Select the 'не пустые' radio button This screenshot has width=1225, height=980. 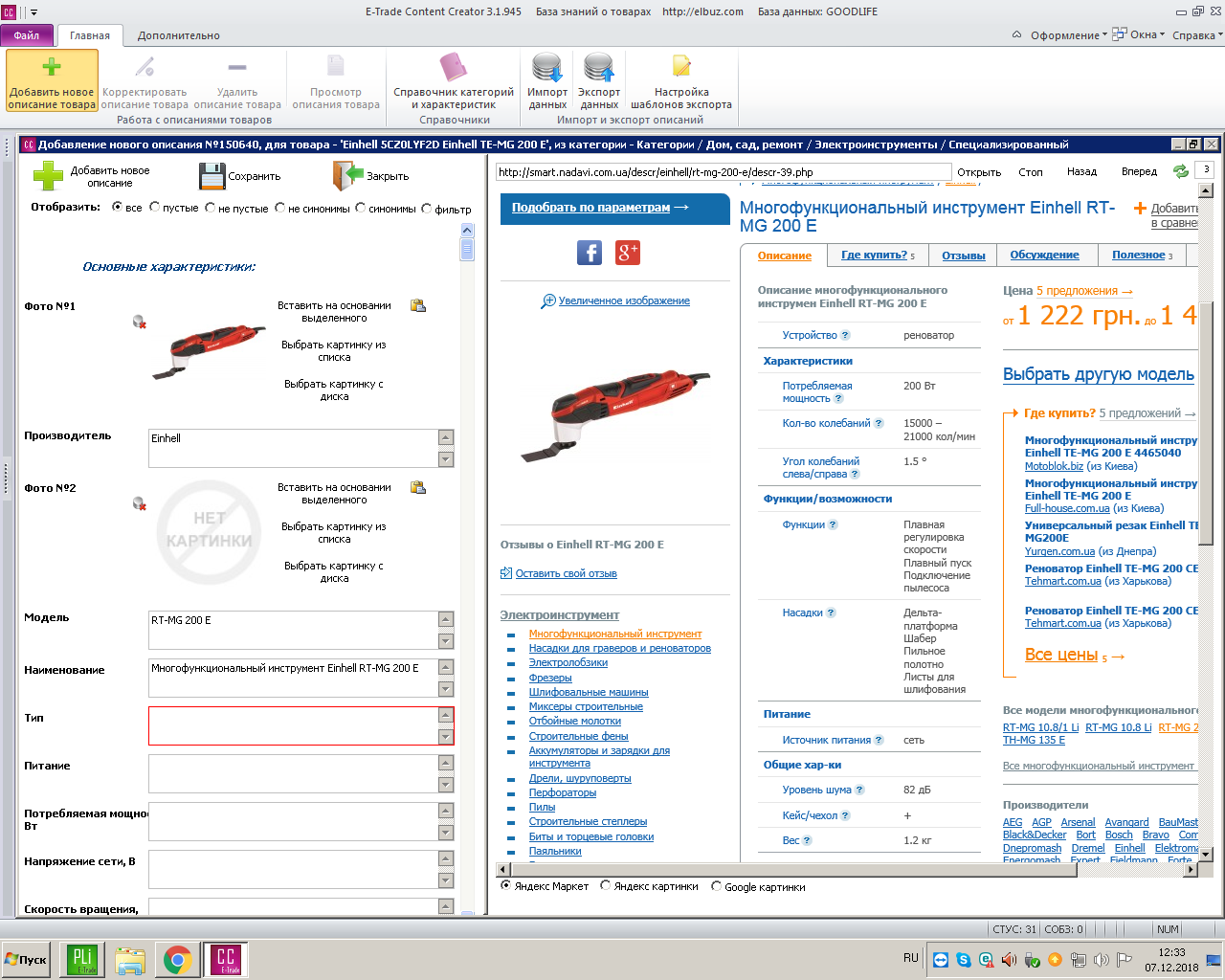(x=211, y=207)
